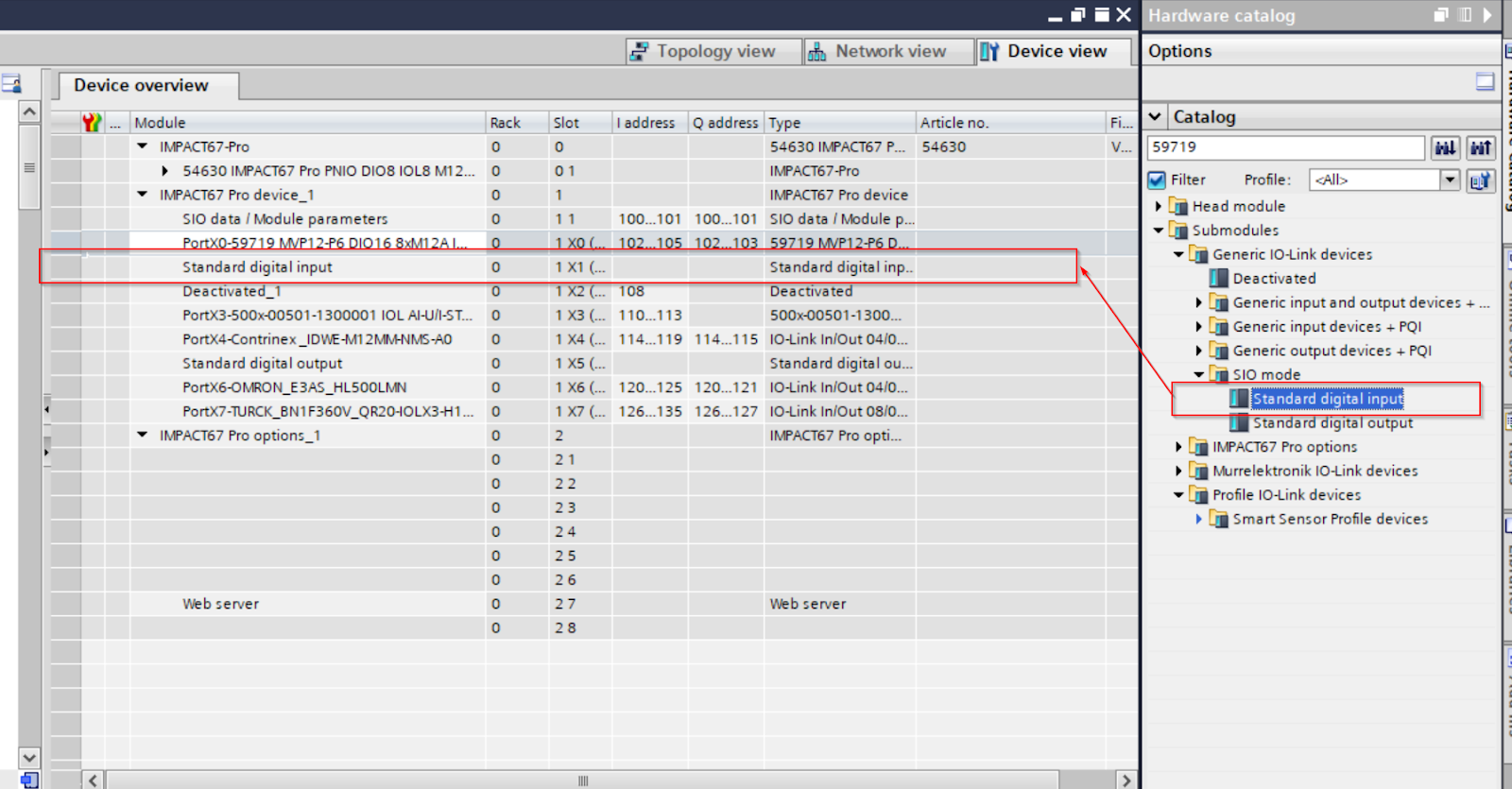Select the Web server module row

[593, 604]
